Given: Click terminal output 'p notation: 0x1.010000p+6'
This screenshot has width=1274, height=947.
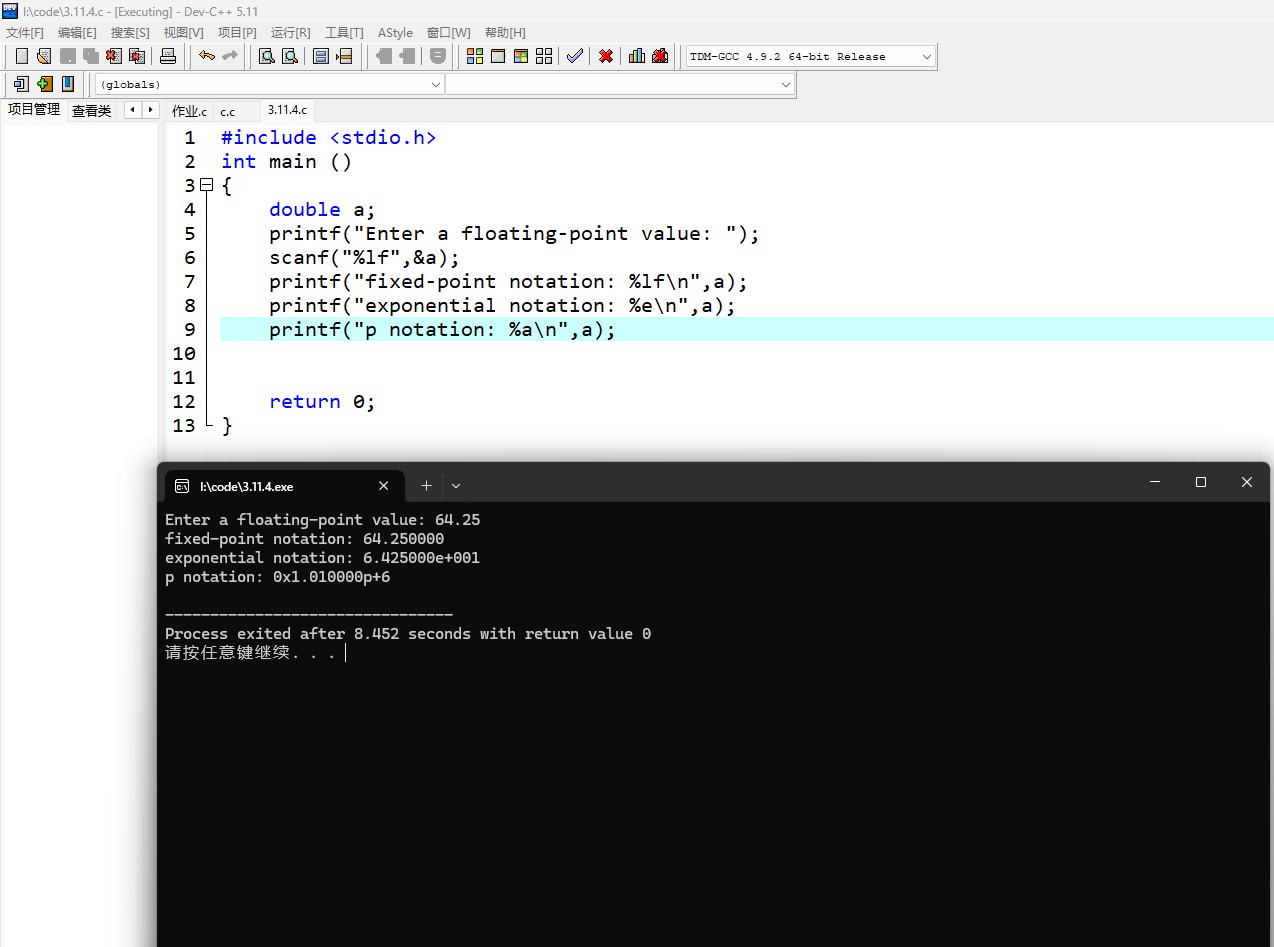Looking at the screenshot, I should click(x=277, y=577).
